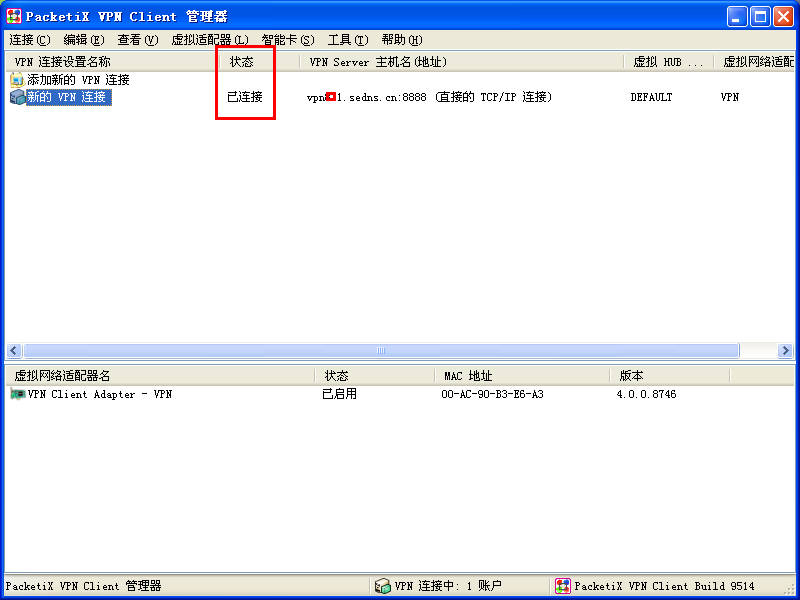Click the icon of 新的 VPN 连接 entry
This screenshot has width=800, height=600.
tap(17, 97)
